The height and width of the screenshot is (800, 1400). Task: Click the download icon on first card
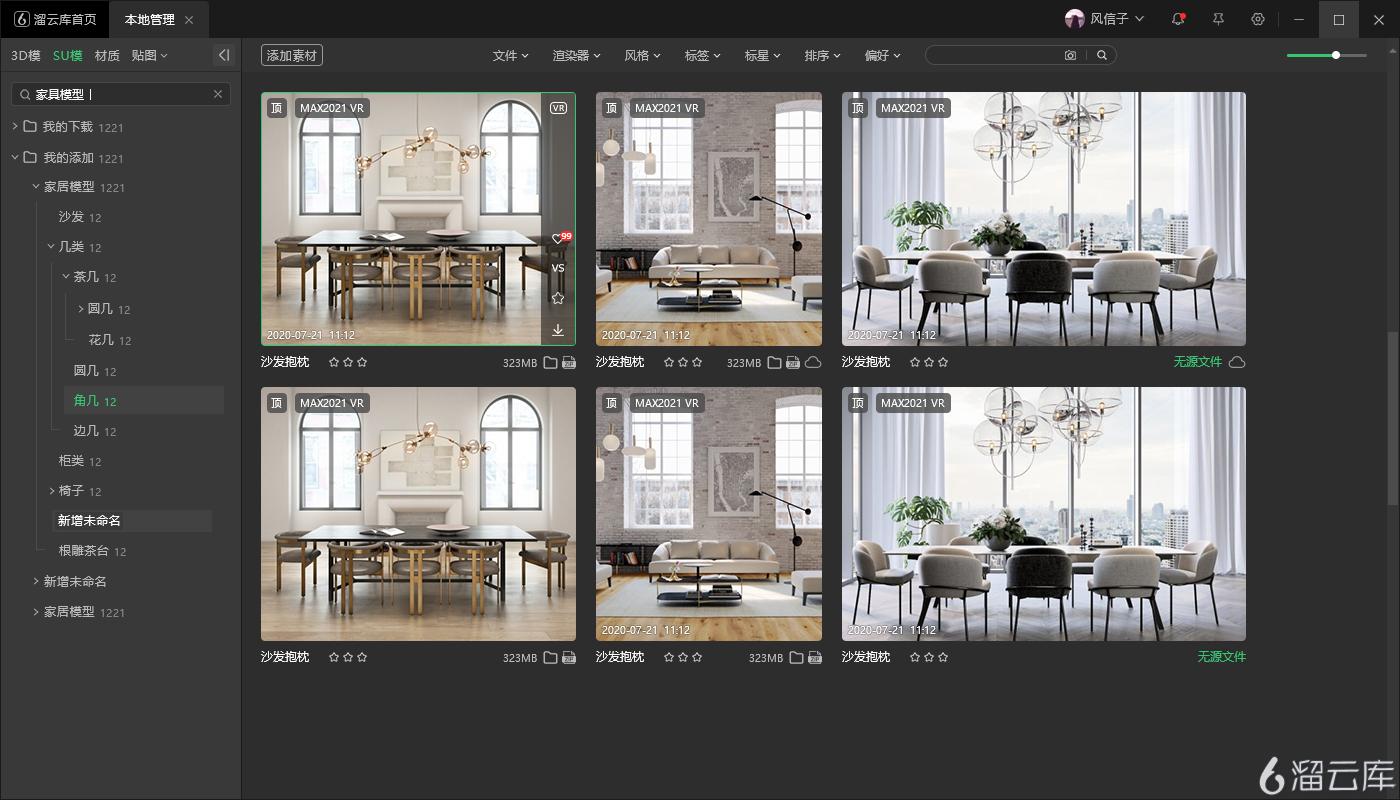click(x=558, y=330)
